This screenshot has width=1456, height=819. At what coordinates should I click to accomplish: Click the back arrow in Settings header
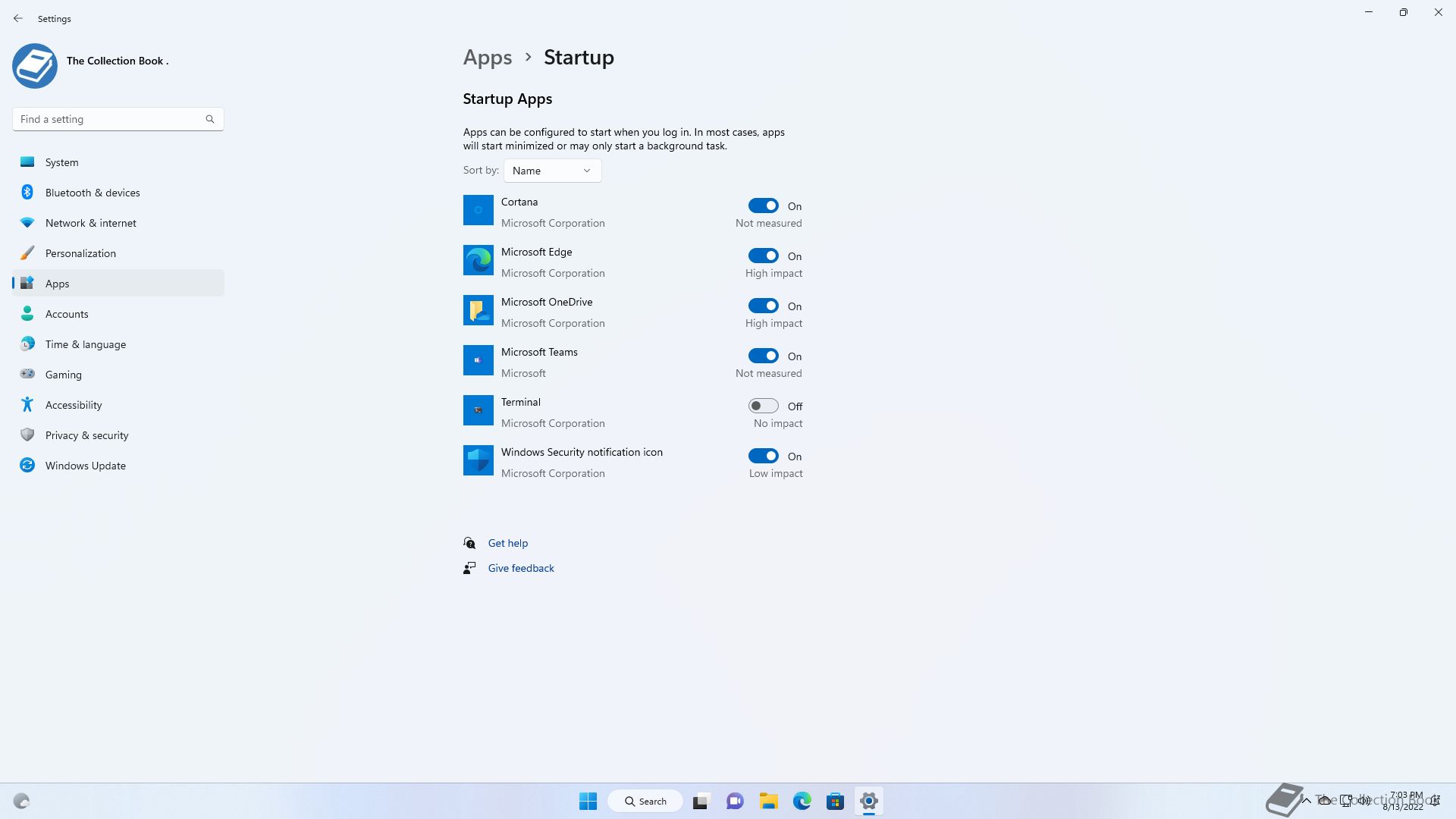tap(18, 18)
